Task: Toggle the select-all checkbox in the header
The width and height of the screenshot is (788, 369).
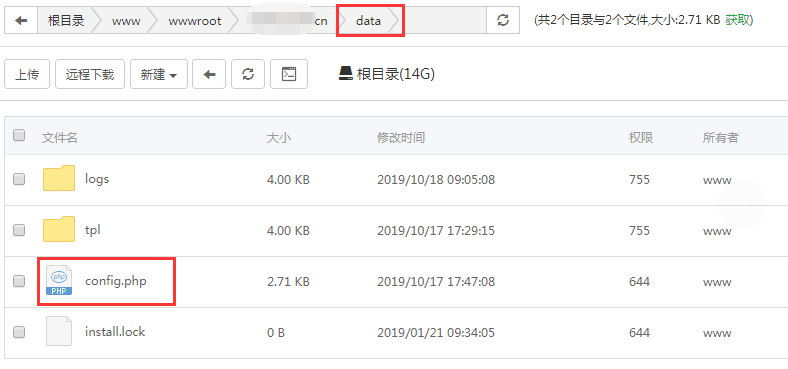Action: [19, 135]
